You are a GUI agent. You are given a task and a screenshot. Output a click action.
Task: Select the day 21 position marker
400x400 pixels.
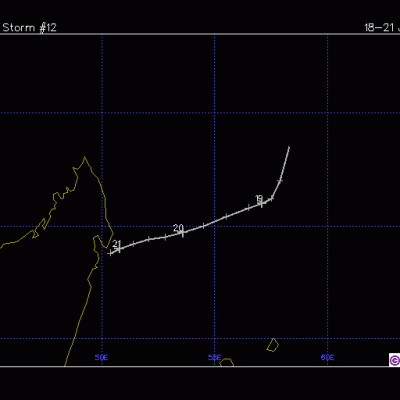pyautogui.click(x=119, y=248)
